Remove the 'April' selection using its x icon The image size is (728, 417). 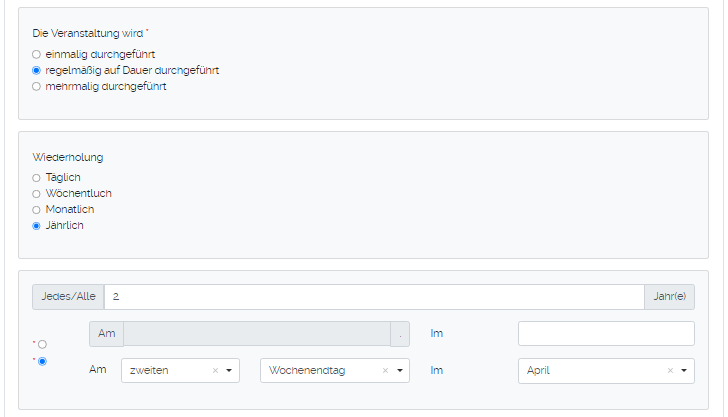click(670, 371)
